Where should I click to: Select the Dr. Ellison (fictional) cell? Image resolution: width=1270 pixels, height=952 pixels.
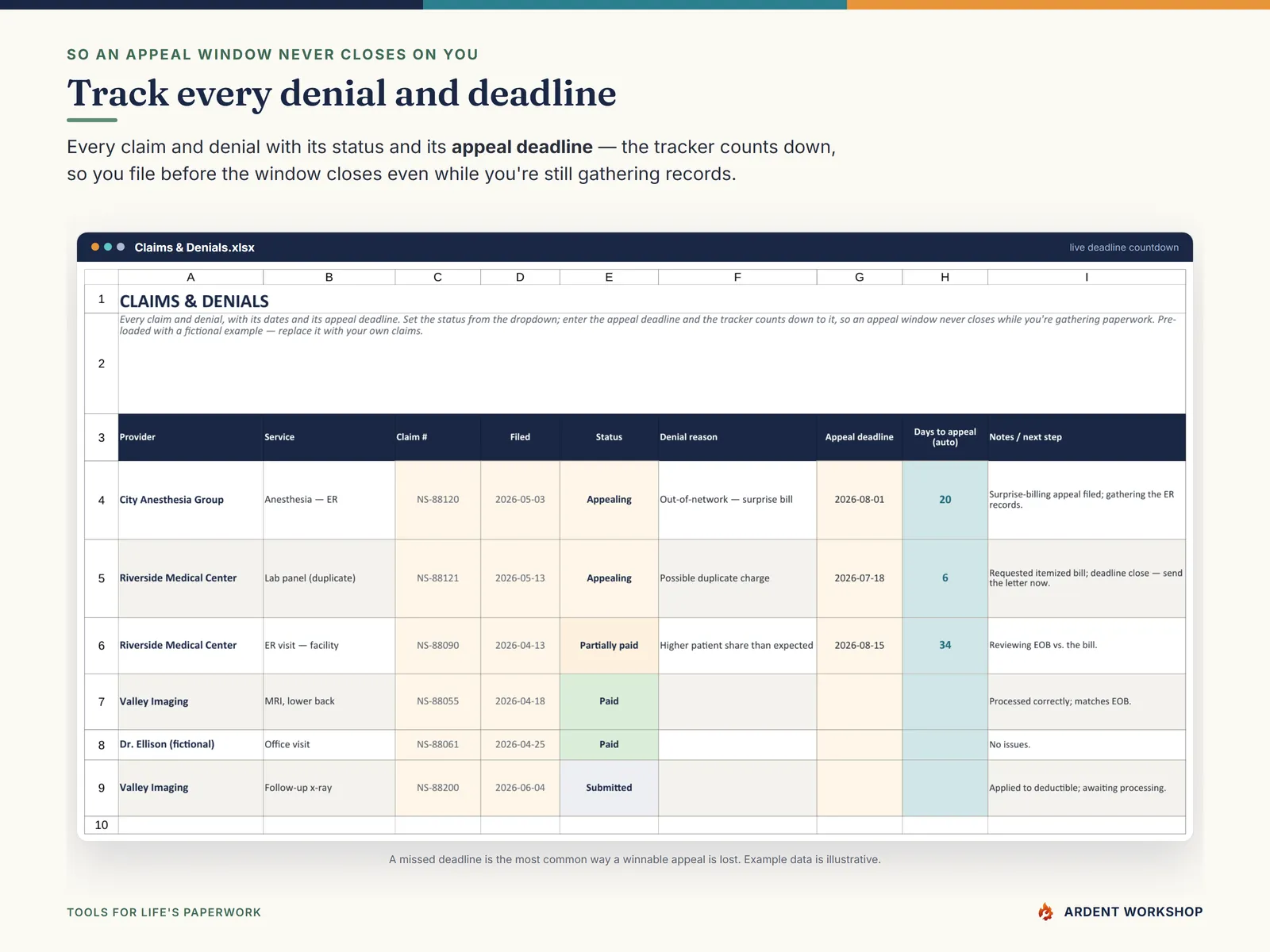click(190, 745)
